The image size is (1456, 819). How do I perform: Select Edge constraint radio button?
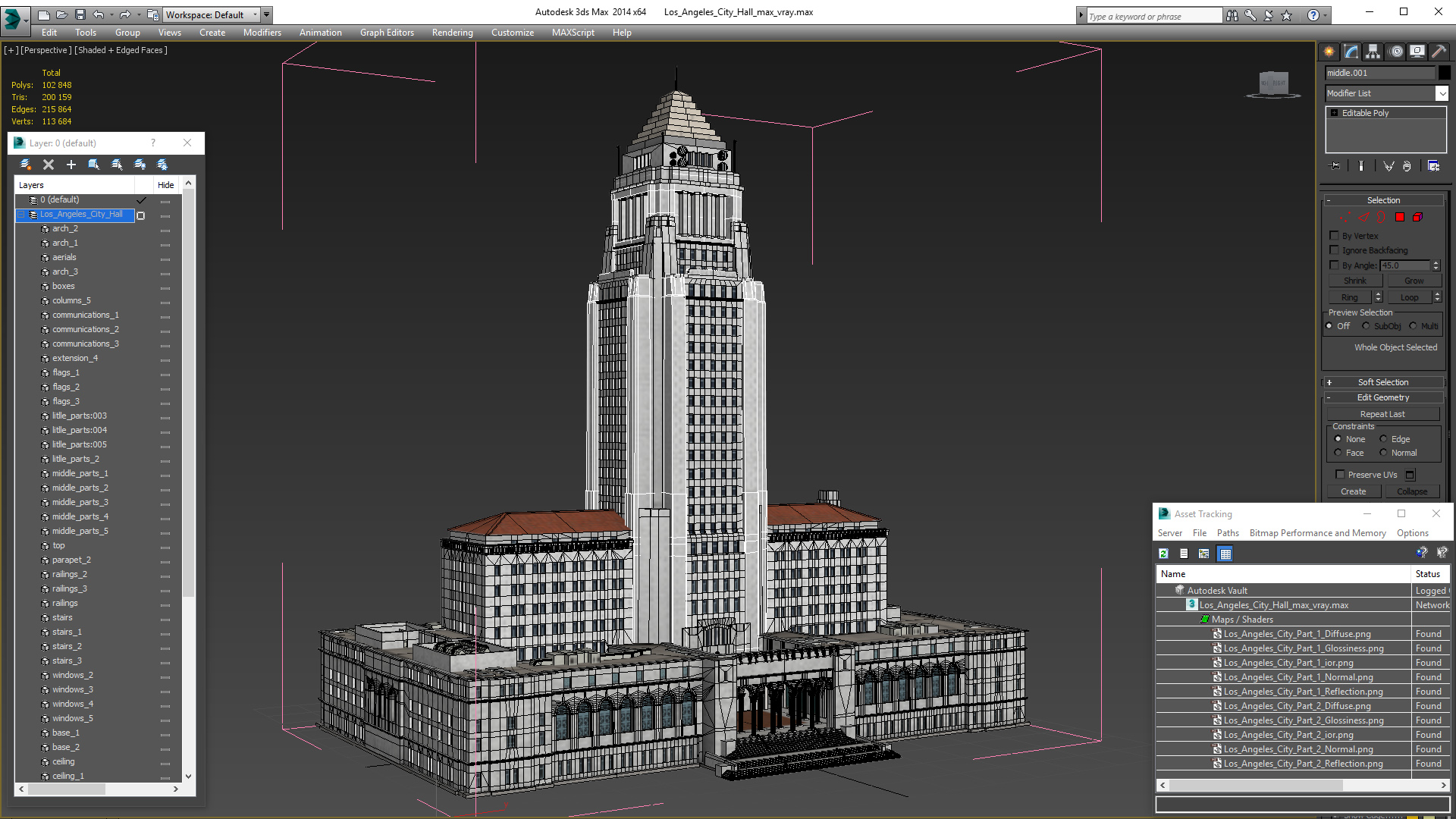click(x=1383, y=439)
